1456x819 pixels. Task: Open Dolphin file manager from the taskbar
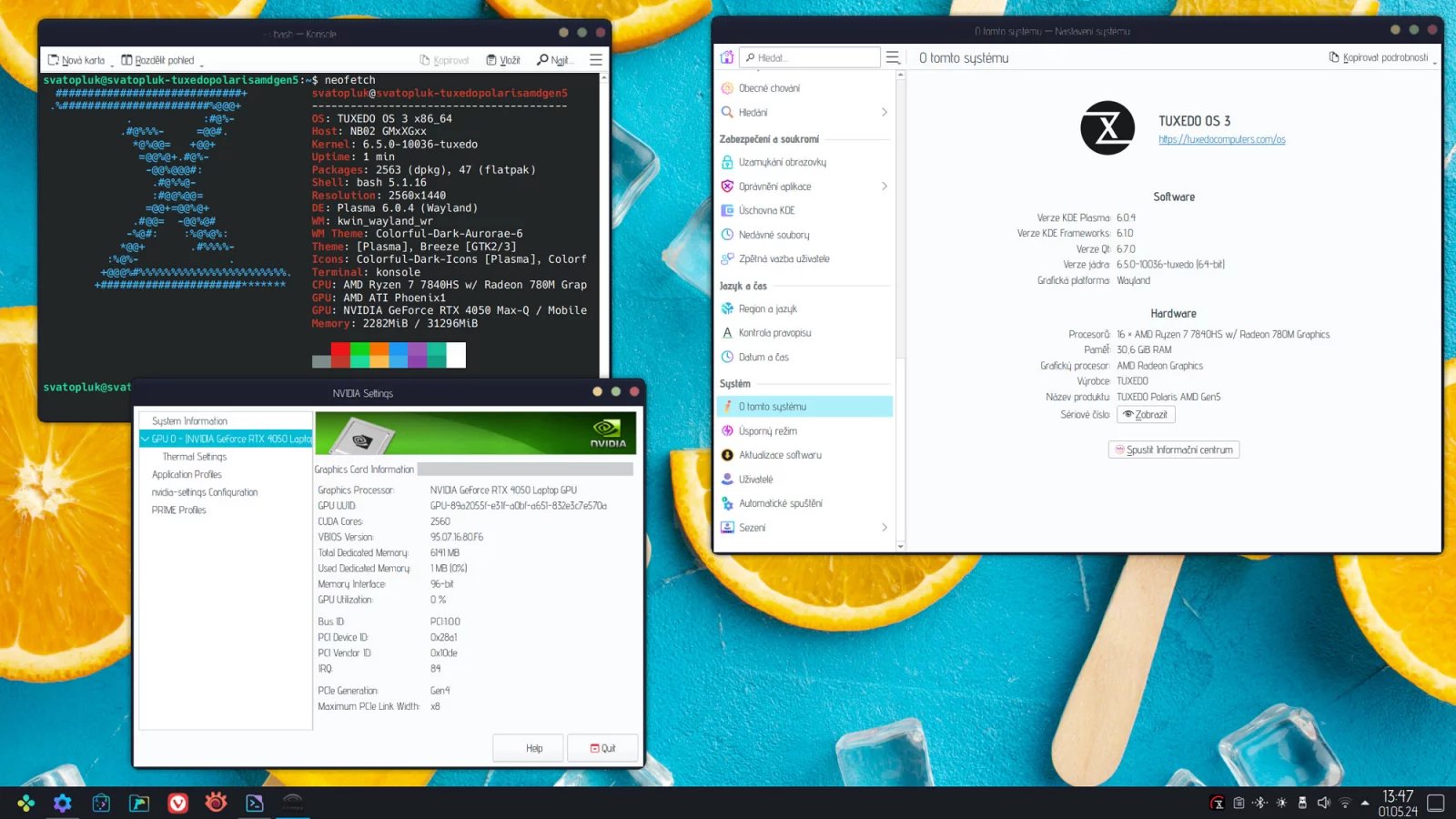coord(139,803)
